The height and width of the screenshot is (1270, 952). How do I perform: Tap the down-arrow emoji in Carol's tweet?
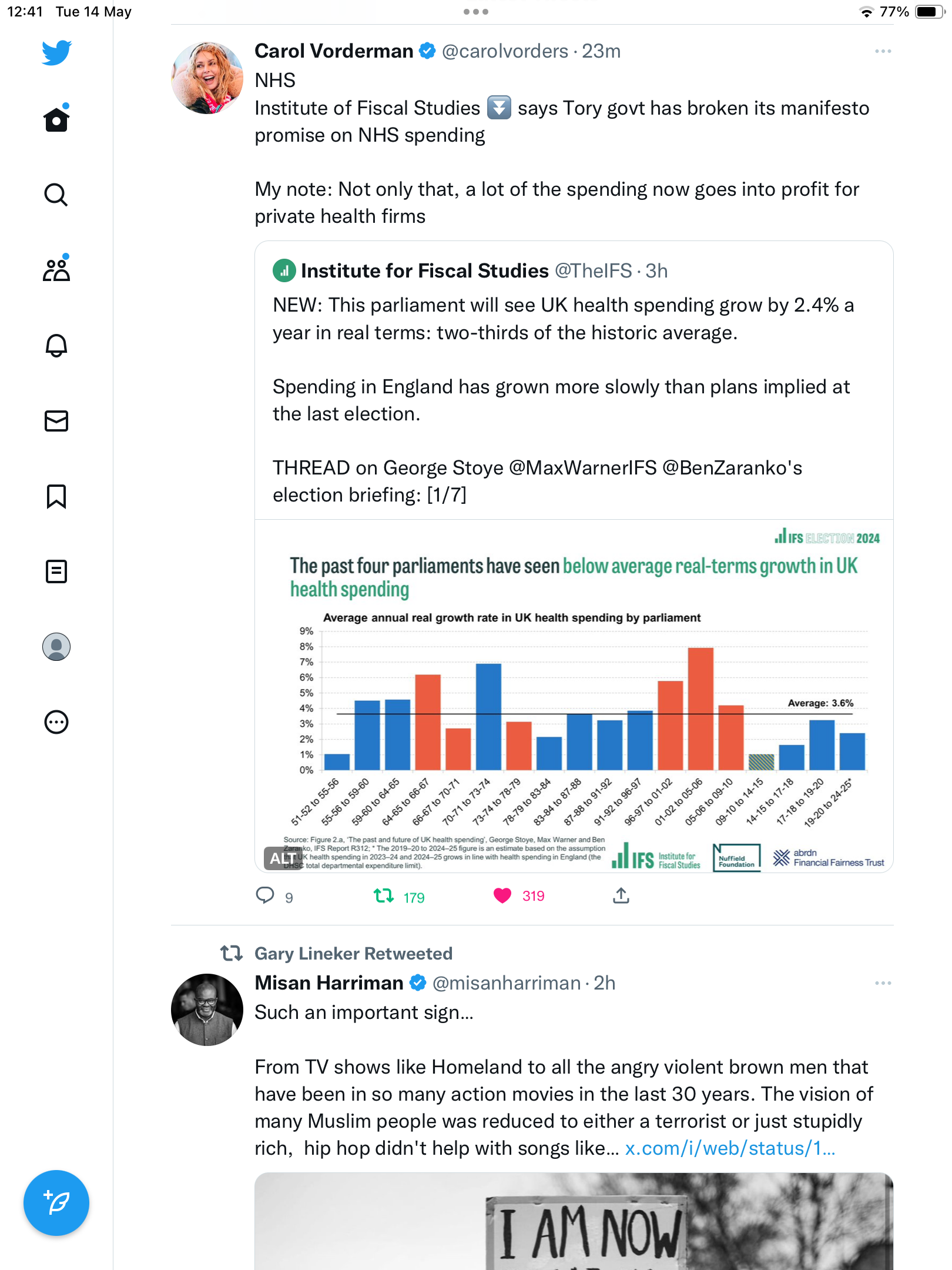click(499, 108)
